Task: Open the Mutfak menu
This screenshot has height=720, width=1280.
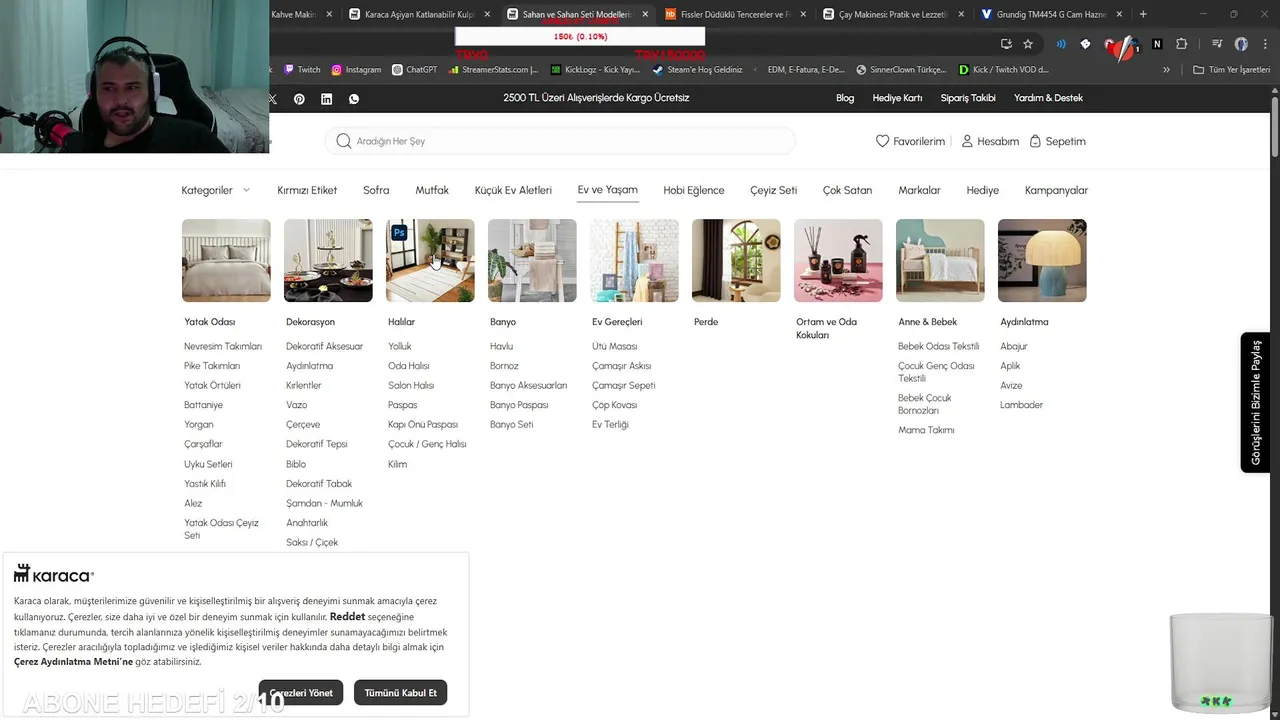Action: (432, 190)
